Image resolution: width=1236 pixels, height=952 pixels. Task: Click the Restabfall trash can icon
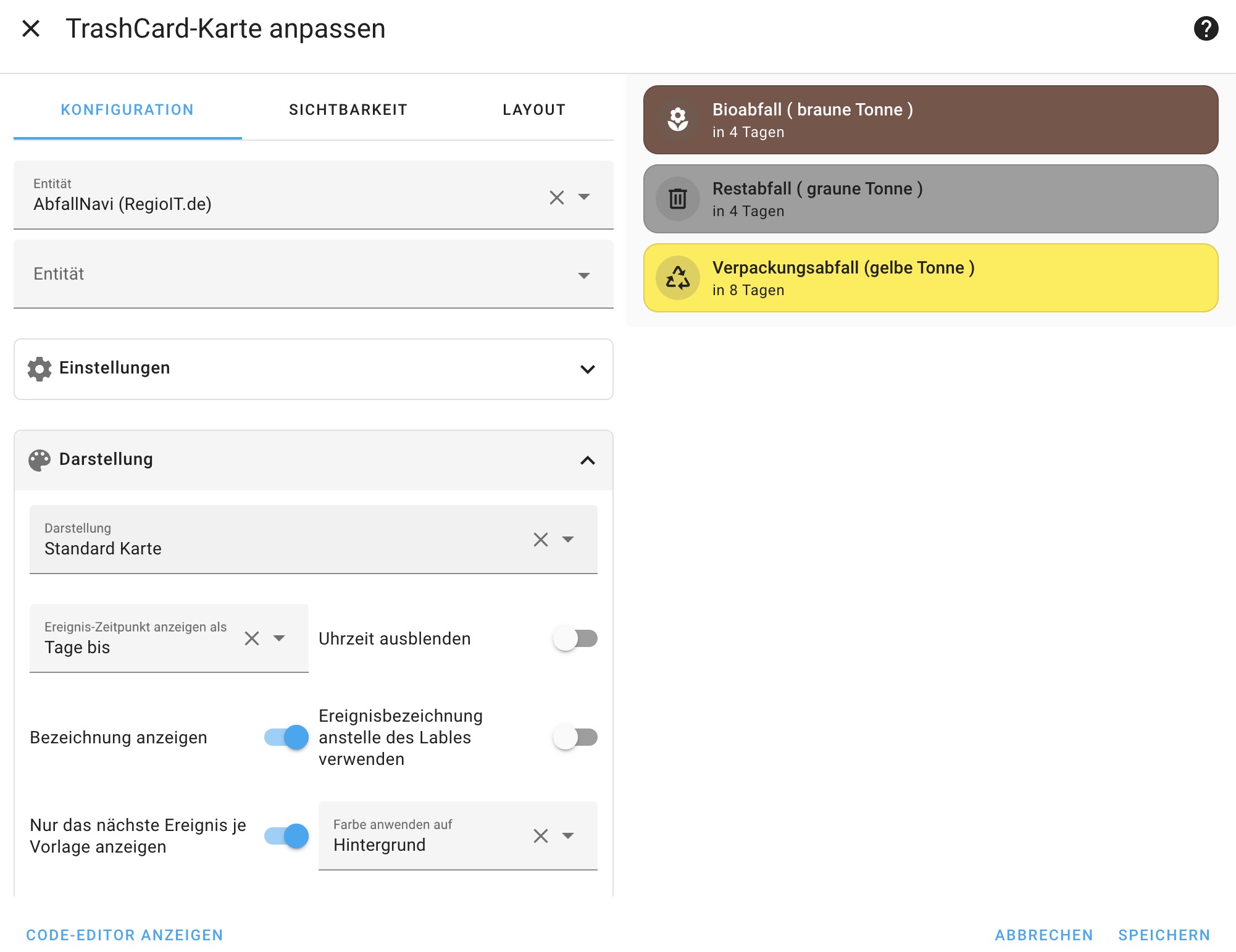[678, 199]
